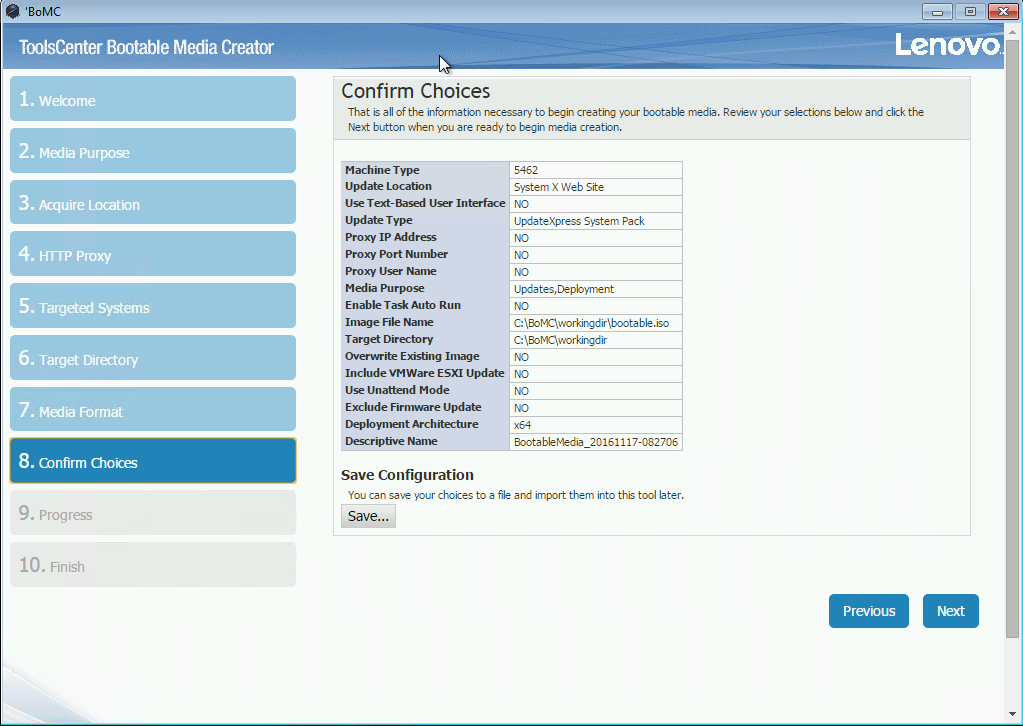Minimize the BoMC window
This screenshot has height=726, width=1023.
click(937, 11)
